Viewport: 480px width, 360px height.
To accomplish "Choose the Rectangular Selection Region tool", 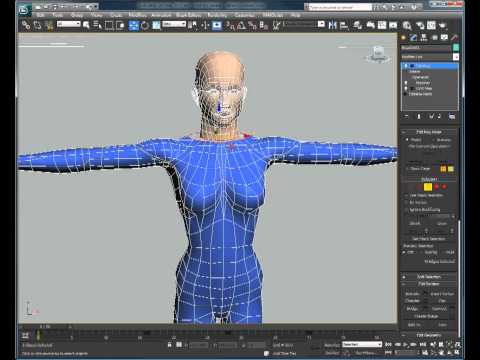I will (109, 25).
